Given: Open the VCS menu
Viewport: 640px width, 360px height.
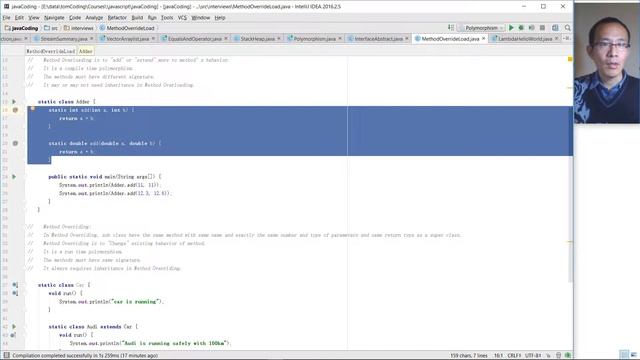Looking at the screenshot, I should [182, 18].
